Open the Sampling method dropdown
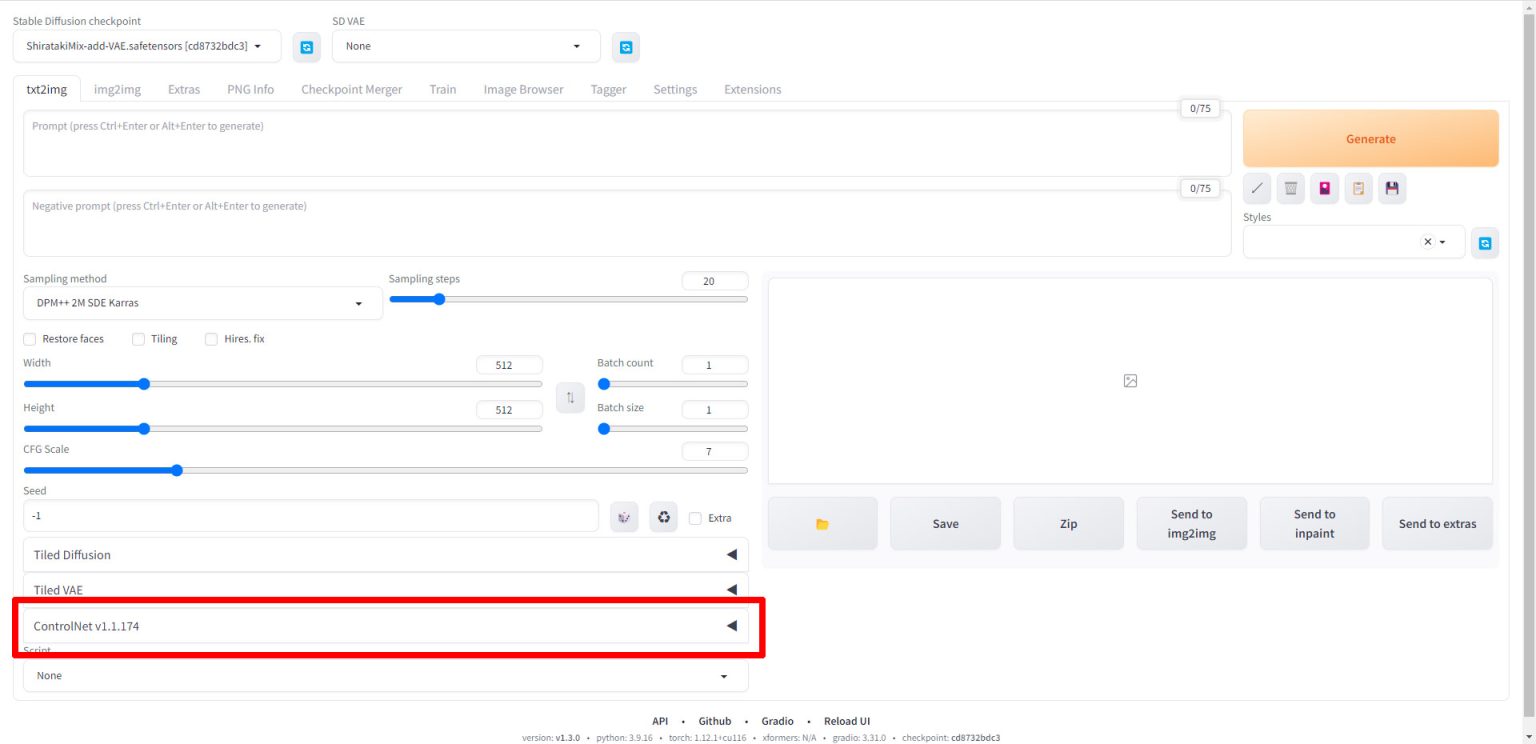 202,303
